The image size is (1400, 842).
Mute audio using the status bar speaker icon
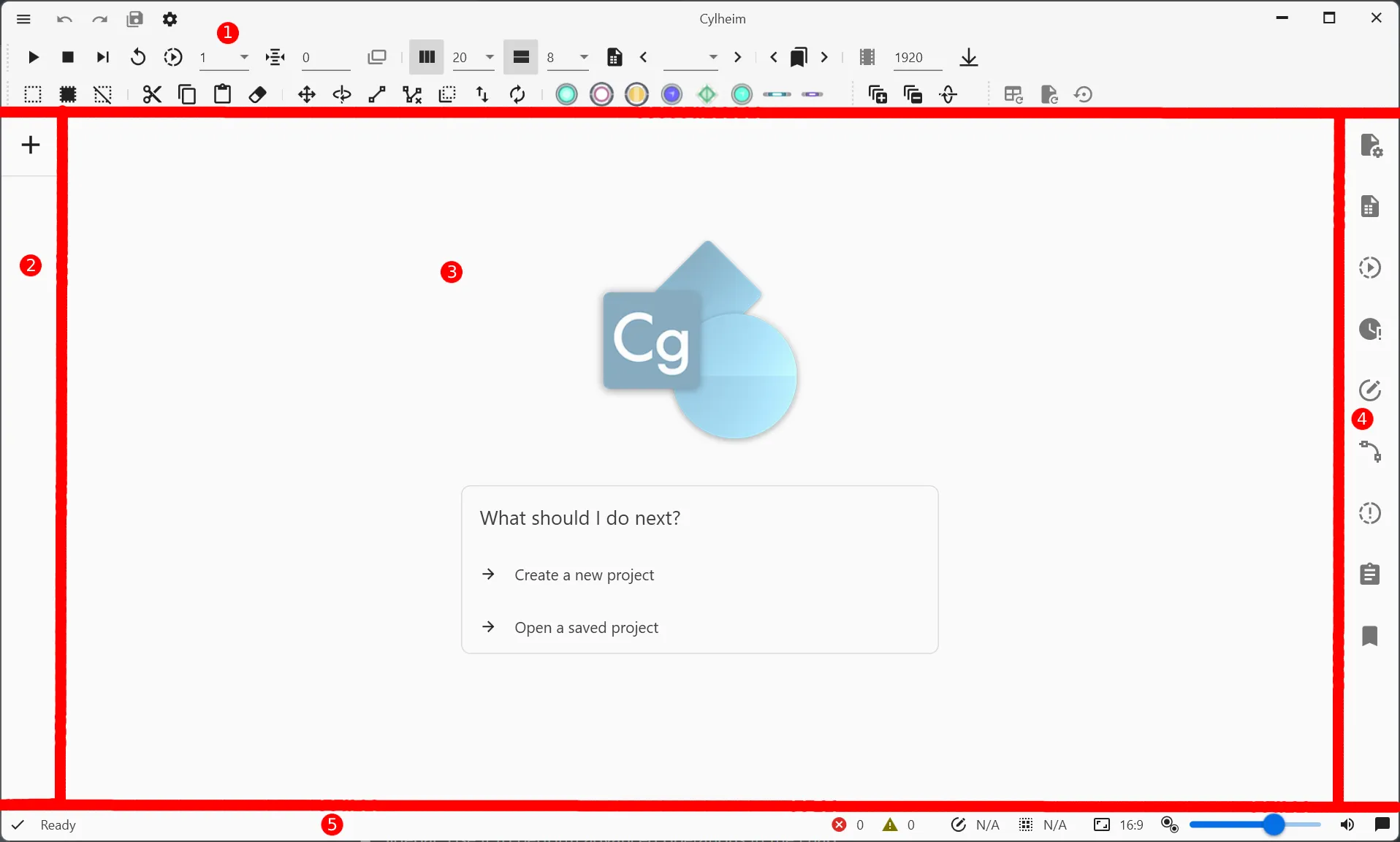pyautogui.click(x=1347, y=825)
